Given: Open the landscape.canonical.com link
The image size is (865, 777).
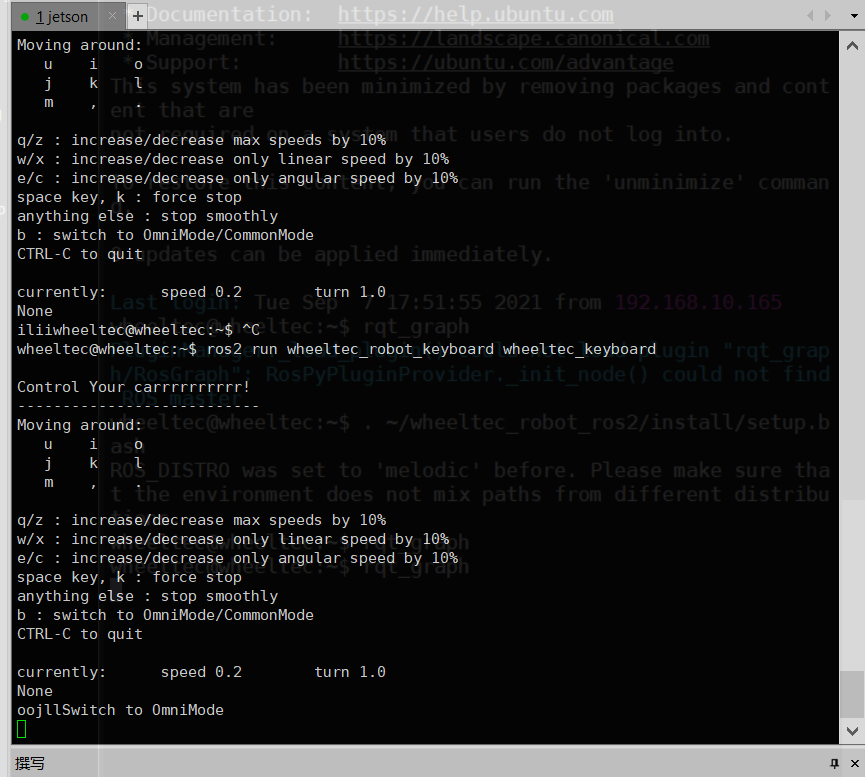Looking at the screenshot, I should click(x=524, y=39).
